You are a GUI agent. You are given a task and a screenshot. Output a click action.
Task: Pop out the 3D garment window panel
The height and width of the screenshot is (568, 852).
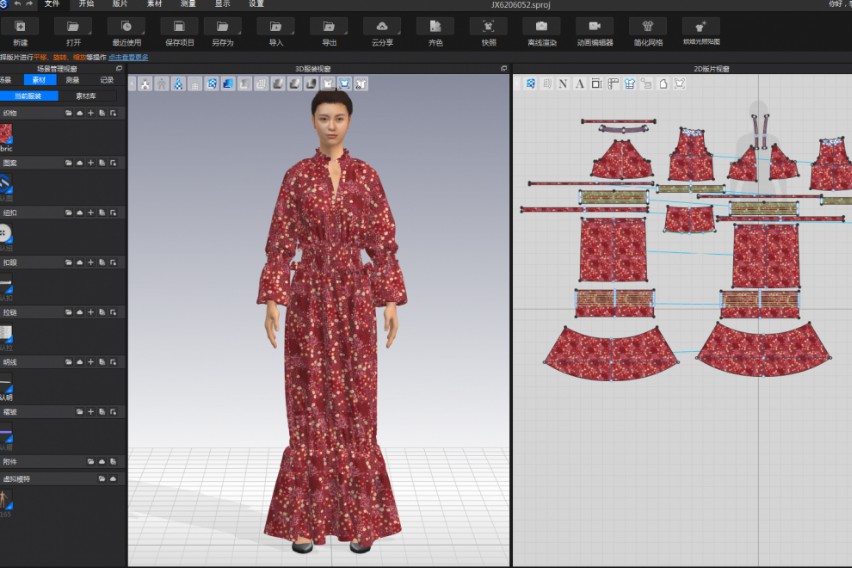[504, 68]
